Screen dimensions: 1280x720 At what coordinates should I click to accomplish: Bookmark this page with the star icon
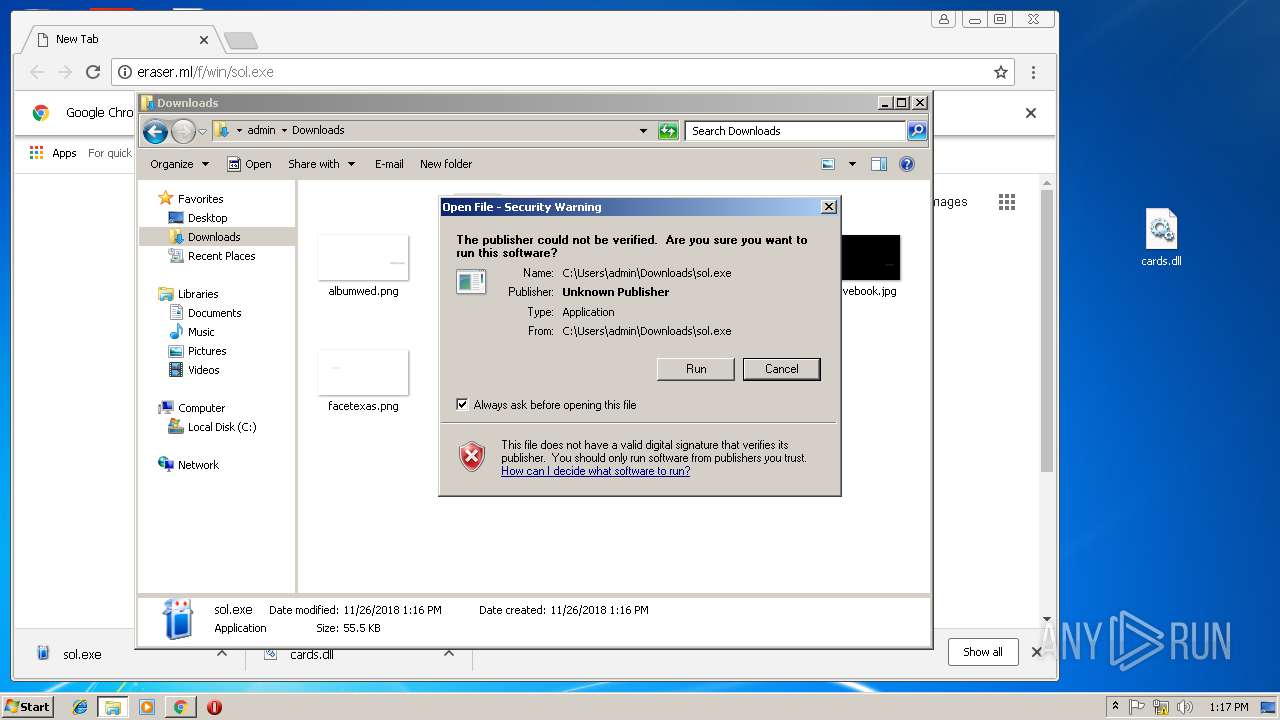[x=1000, y=72]
